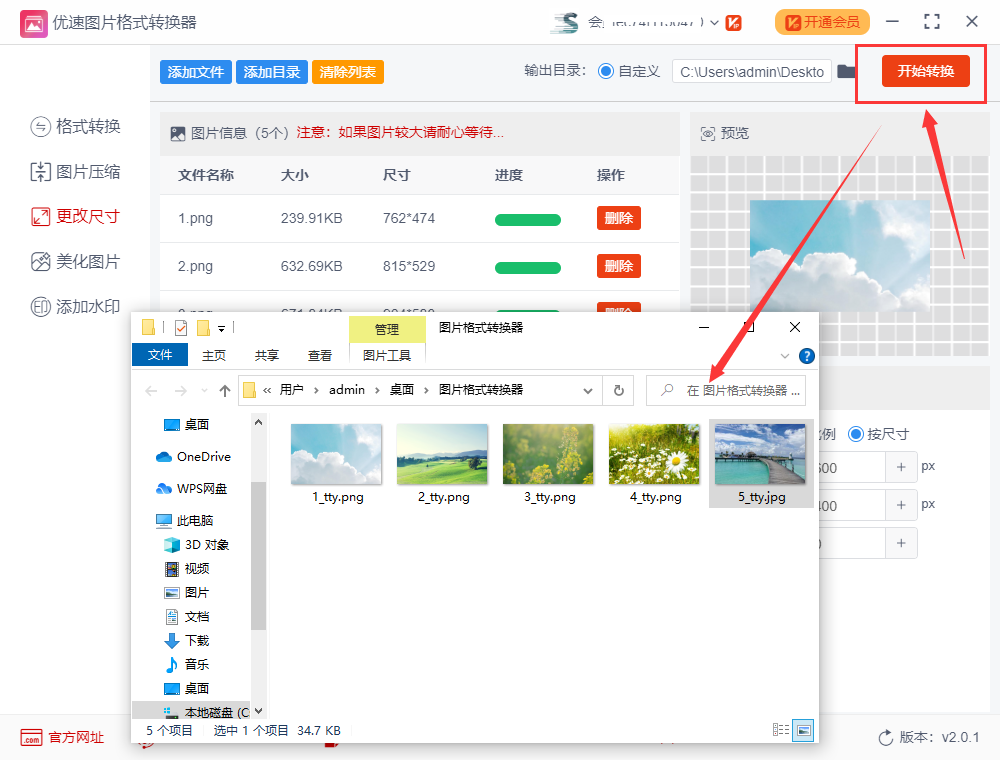Screen dimensions: 1000x760
Task: Switch to the 查看 tab in Explorer
Action: (x=320, y=354)
